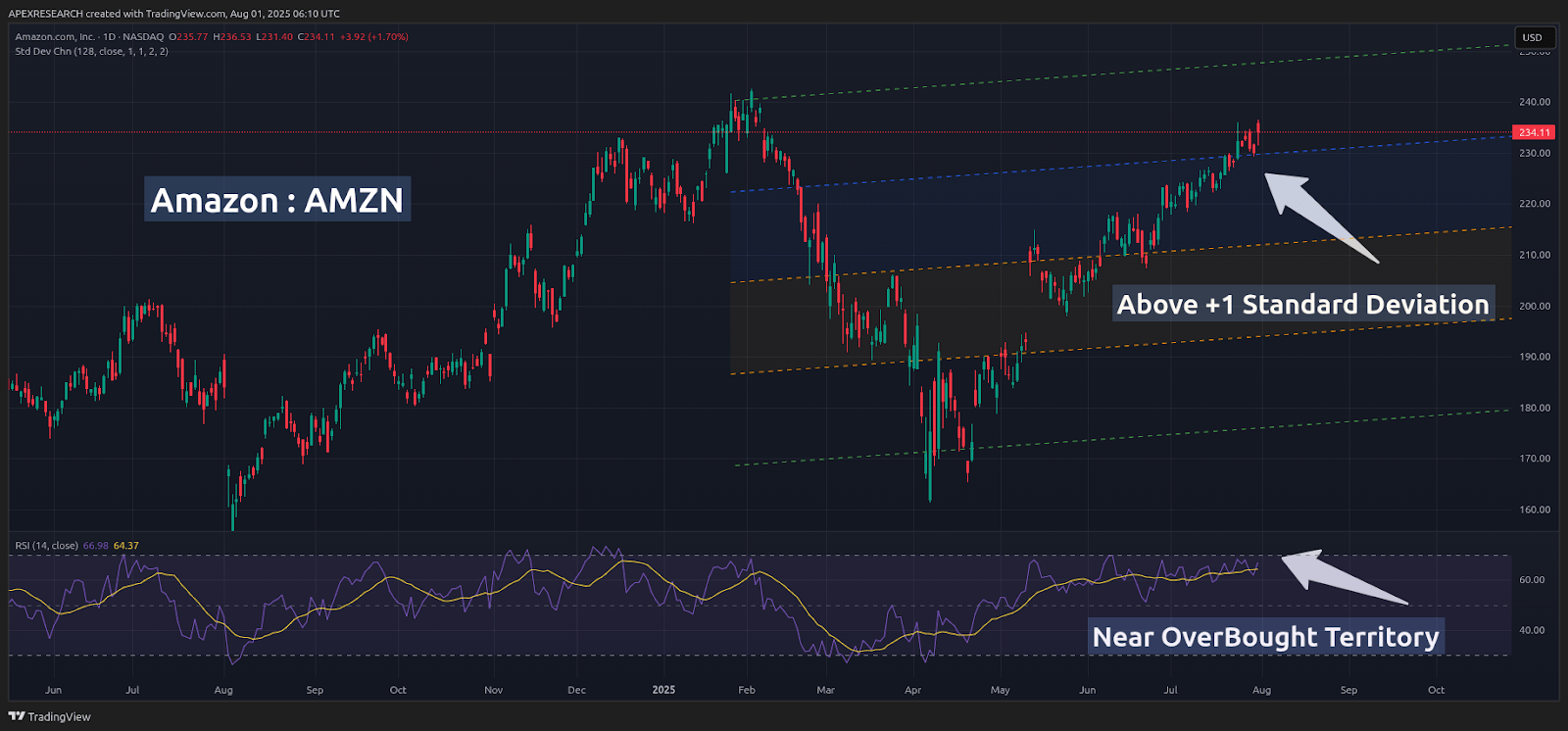Image resolution: width=1568 pixels, height=731 pixels.
Task: Select the "Near OverBought Territory" text label
Action: click(1265, 637)
